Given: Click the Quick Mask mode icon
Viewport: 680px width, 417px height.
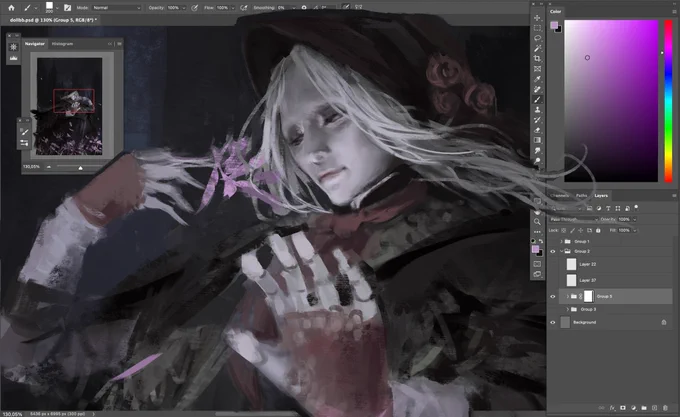Looking at the screenshot, I should pos(537,264).
